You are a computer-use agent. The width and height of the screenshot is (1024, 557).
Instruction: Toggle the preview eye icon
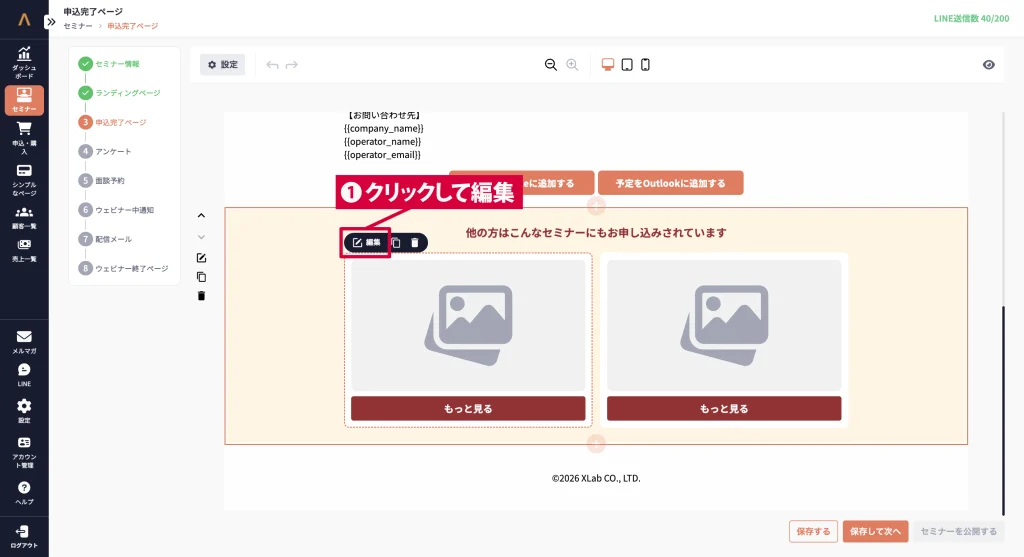pos(989,65)
